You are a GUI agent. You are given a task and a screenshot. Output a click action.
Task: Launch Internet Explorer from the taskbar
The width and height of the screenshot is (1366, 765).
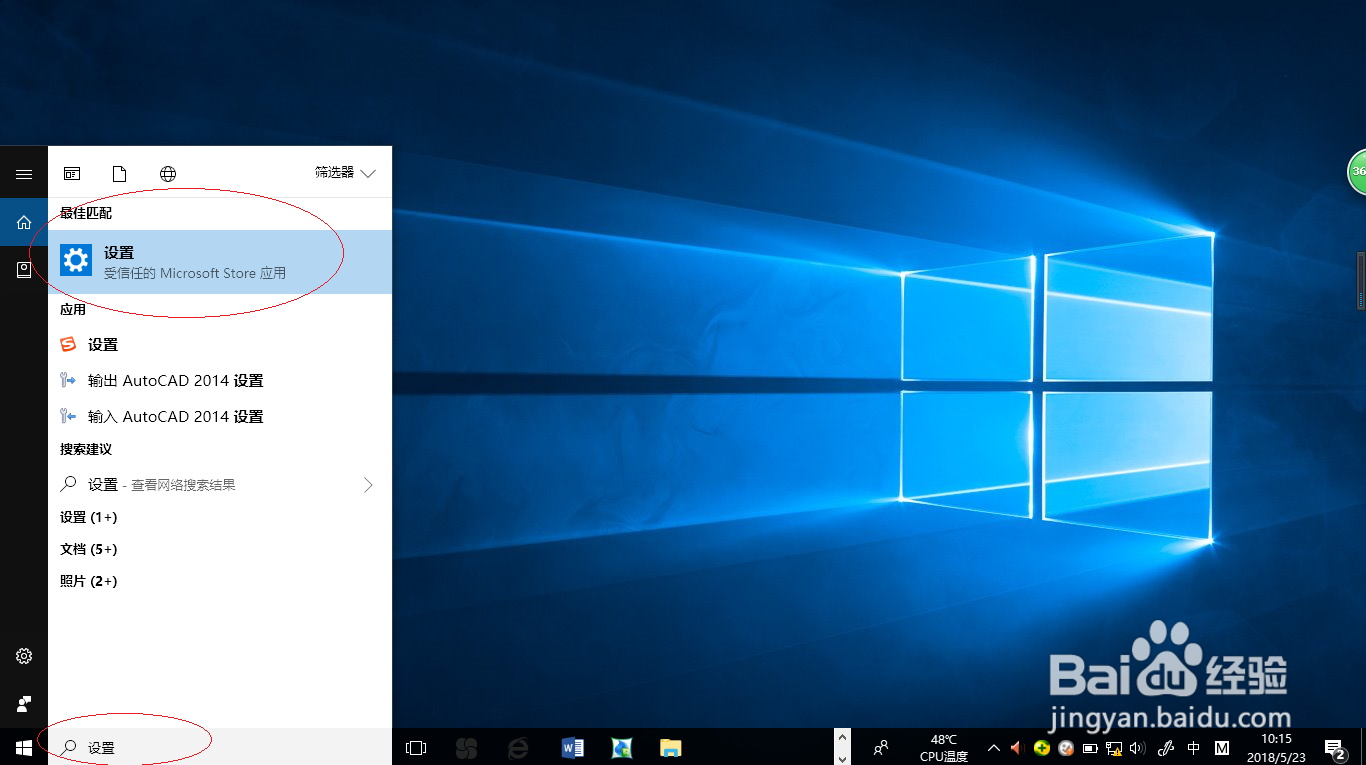tap(518, 747)
